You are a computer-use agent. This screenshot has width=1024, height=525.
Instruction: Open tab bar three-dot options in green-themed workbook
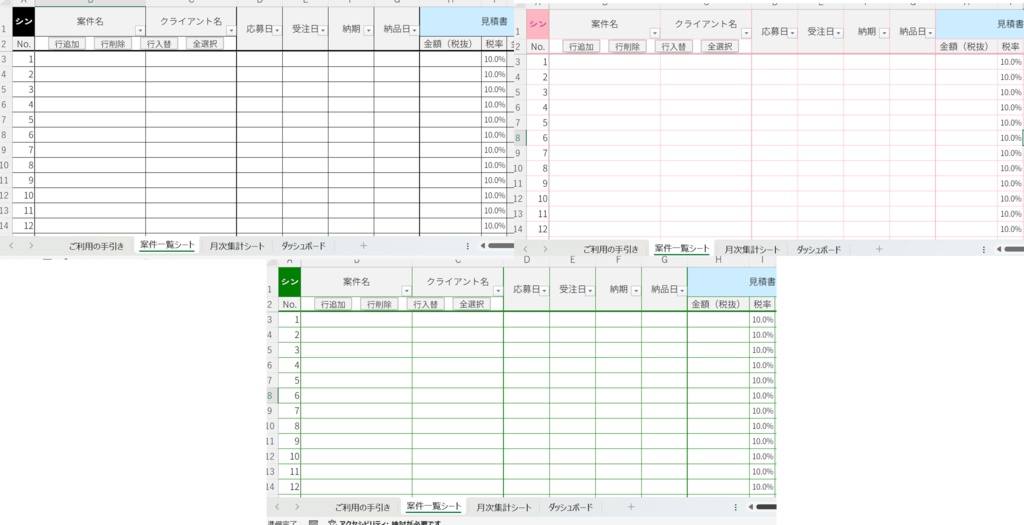tap(735, 507)
